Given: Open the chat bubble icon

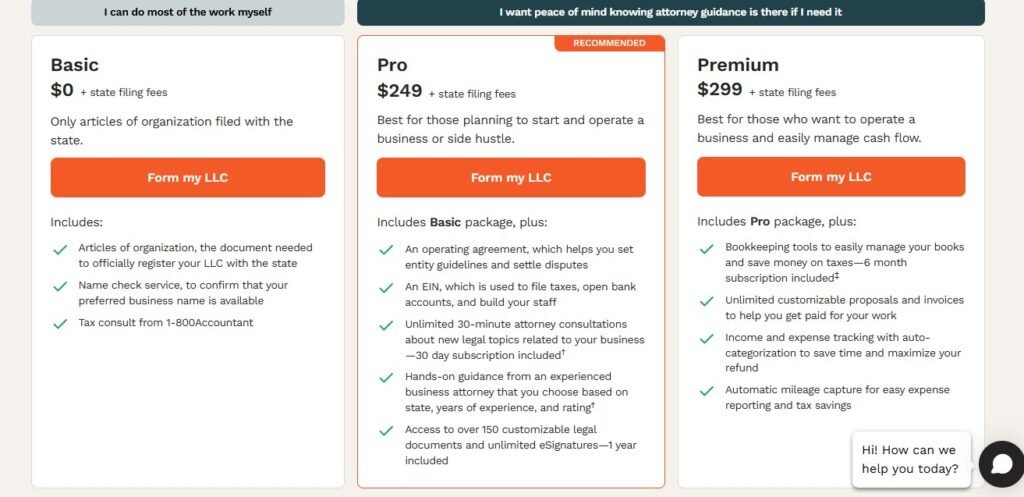Looking at the screenshot, I should coord(1001,464).
